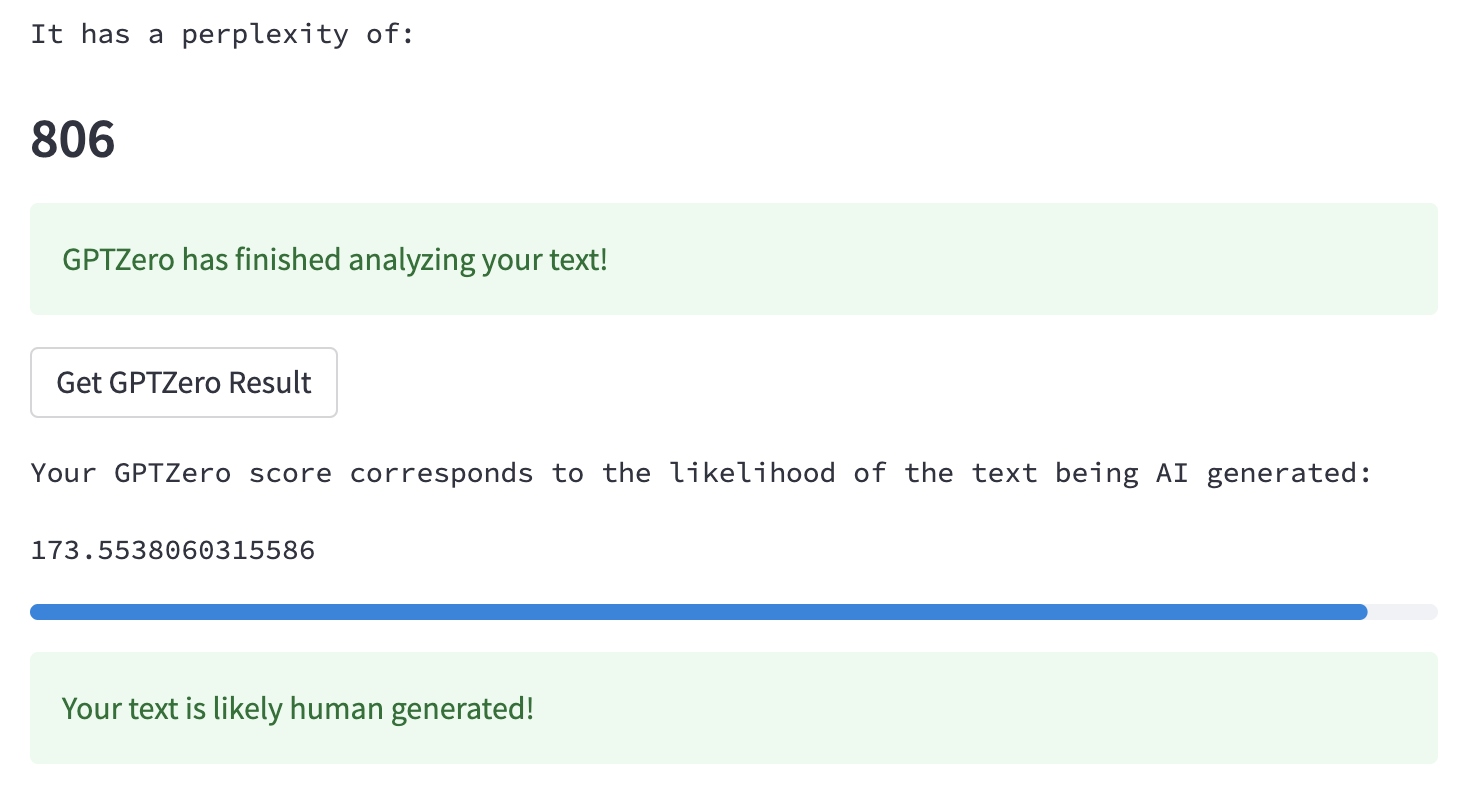The width and height of the screenshot is (1470, 788).
Task: Click the perplexity value 806
Action: 73,139
